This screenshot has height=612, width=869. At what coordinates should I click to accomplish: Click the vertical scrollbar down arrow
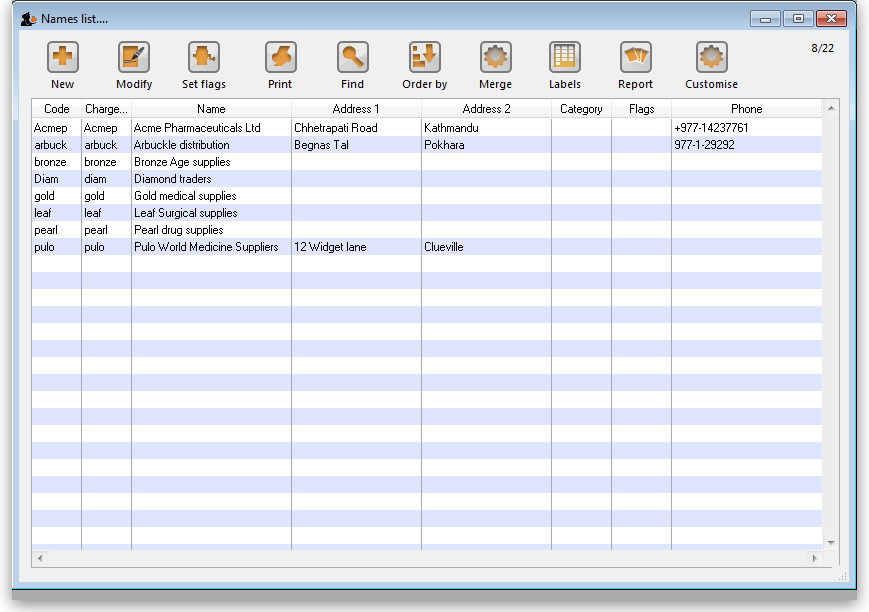831,542
